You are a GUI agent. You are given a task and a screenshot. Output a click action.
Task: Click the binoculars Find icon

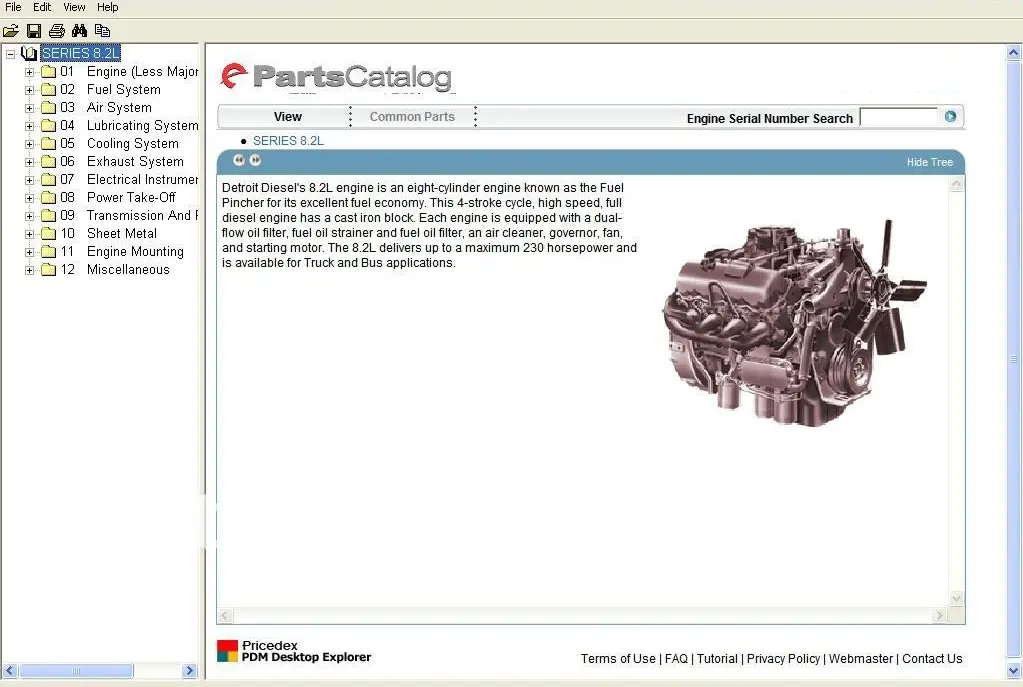coord(80,31)
